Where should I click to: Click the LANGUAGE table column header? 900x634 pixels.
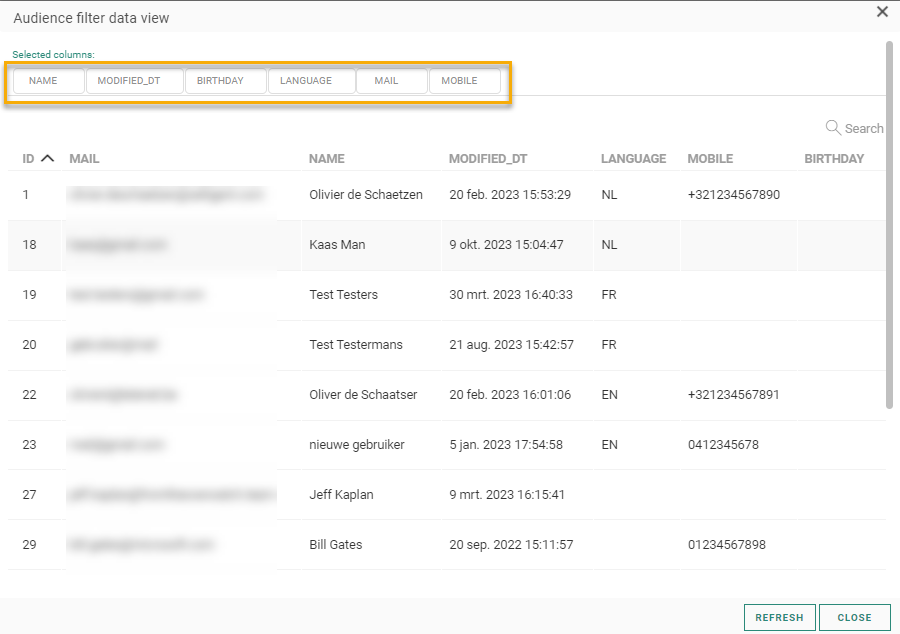tap(632, 159)
